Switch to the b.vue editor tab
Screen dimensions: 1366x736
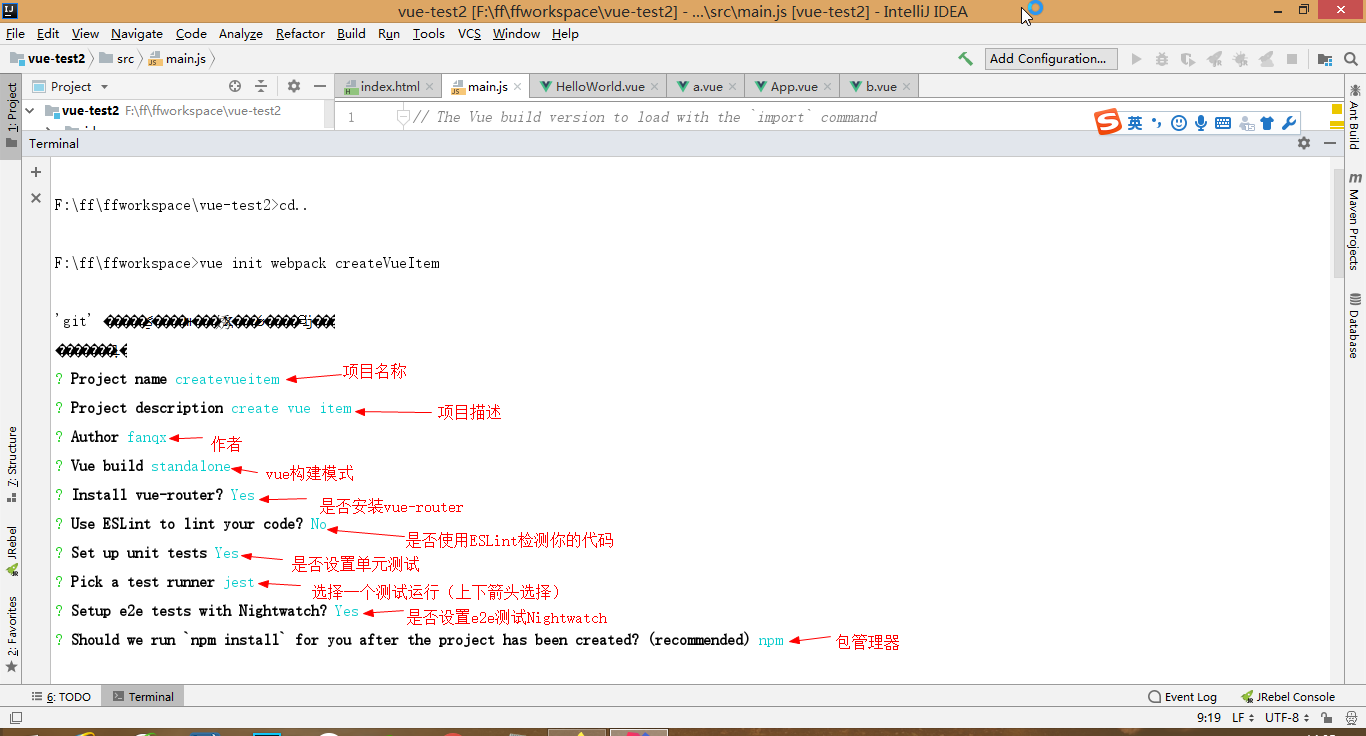point(881,87)
